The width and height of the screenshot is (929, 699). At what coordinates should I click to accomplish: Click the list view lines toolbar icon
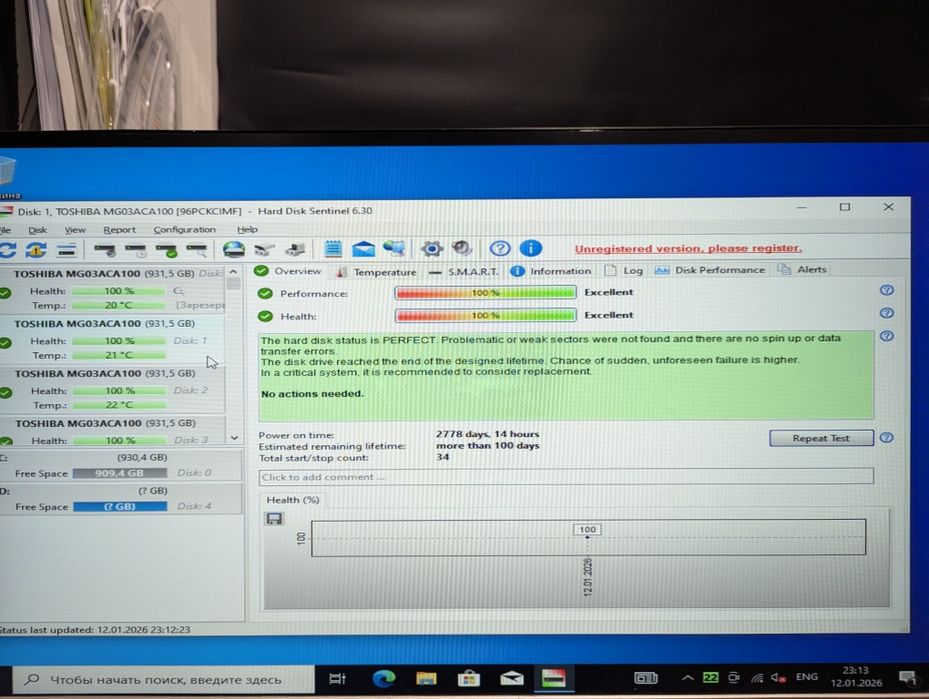pyautogui.click(x=66, y=251)
